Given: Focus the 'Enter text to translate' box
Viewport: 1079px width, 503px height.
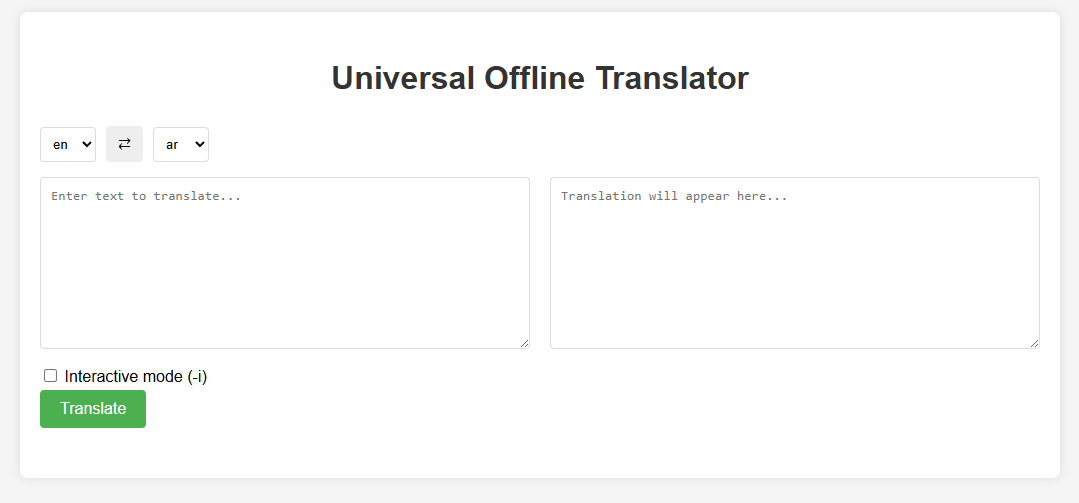Looking at the screenshot, I should pos(285,263).
